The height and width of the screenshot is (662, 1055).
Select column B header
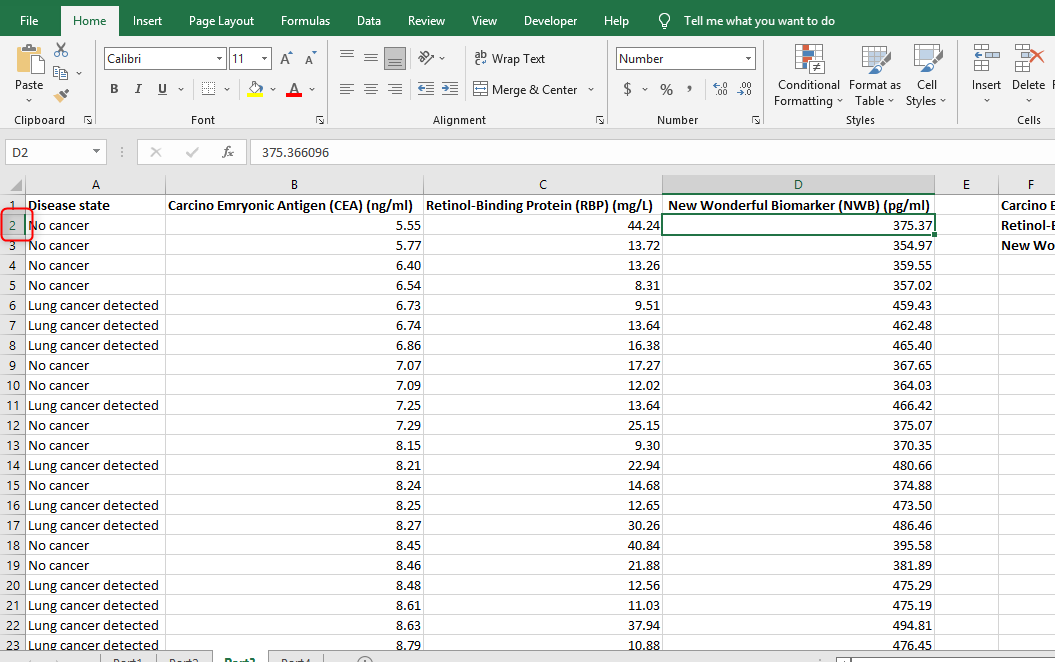[x=294, y=185]
